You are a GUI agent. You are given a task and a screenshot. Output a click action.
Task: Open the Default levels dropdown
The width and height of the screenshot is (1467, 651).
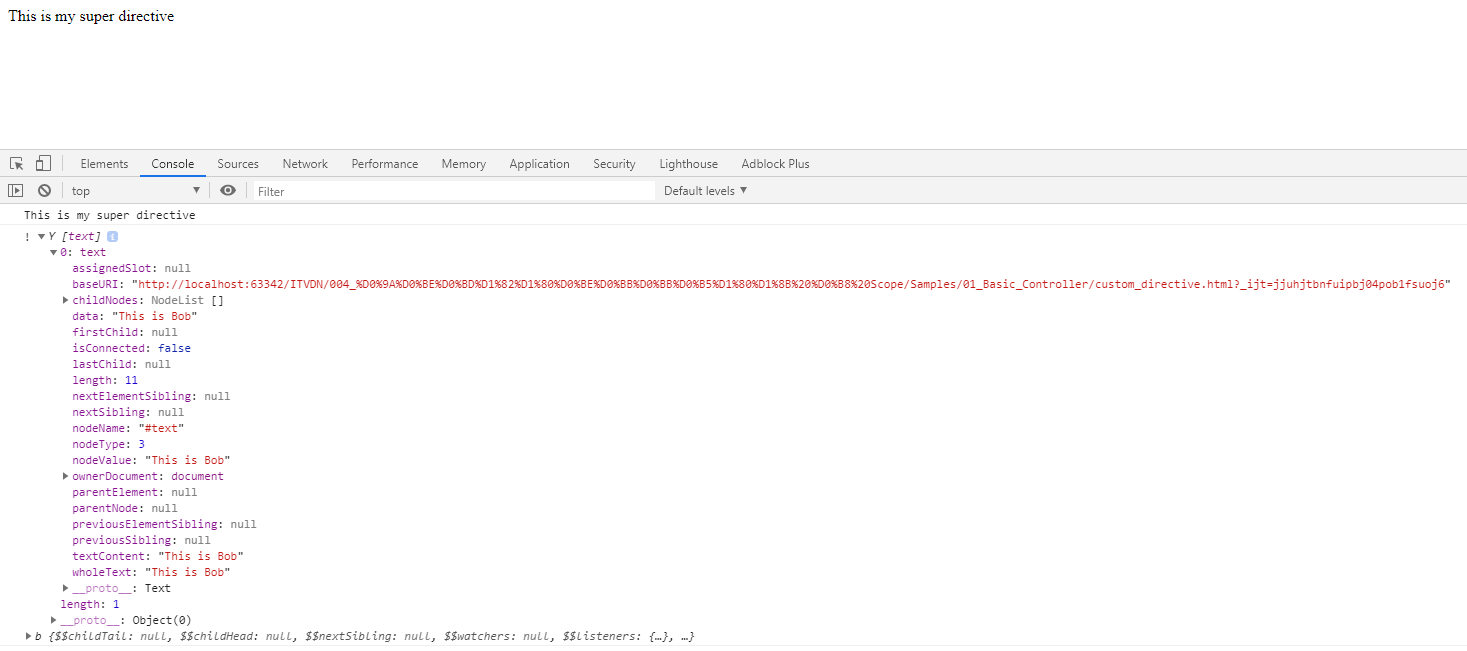[705, 191]
